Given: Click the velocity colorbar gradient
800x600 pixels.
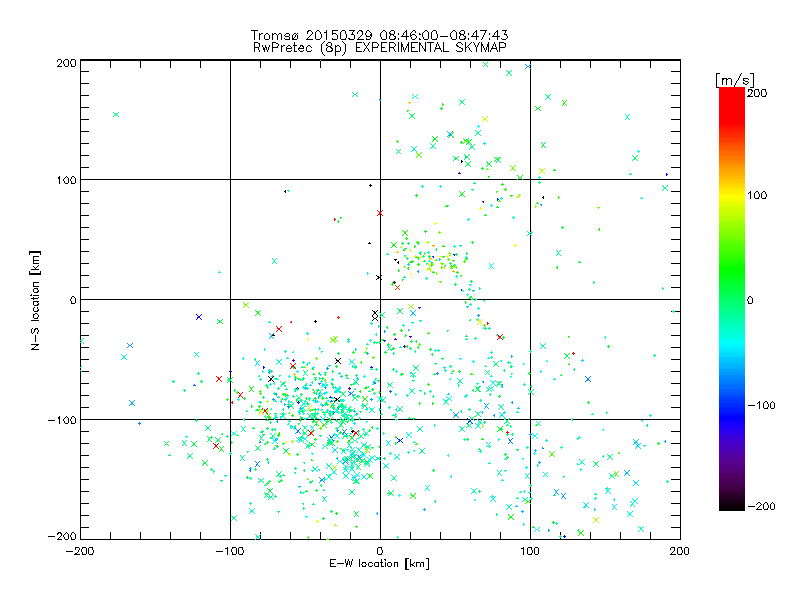Looking at the screenshot, I should coord(732,299).
